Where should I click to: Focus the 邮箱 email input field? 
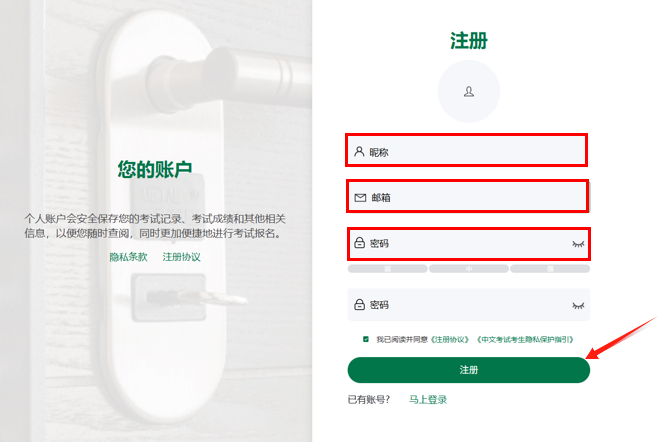click(467, 197)
